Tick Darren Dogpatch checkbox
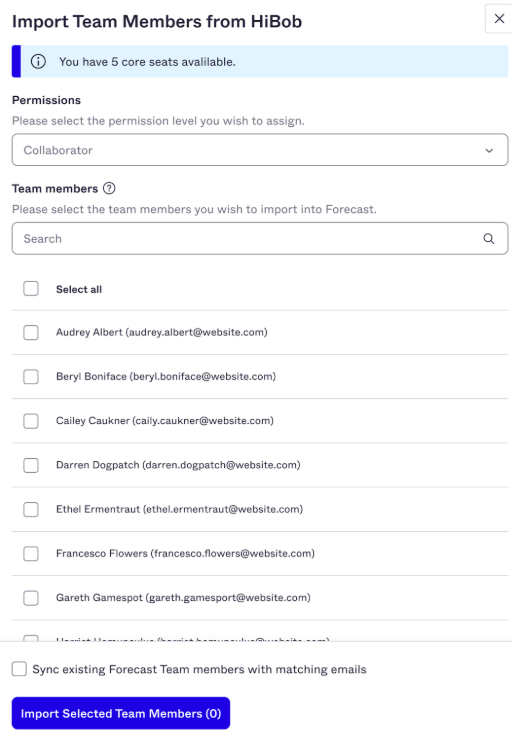The image size is (512, 740). (x=31, y=465)
